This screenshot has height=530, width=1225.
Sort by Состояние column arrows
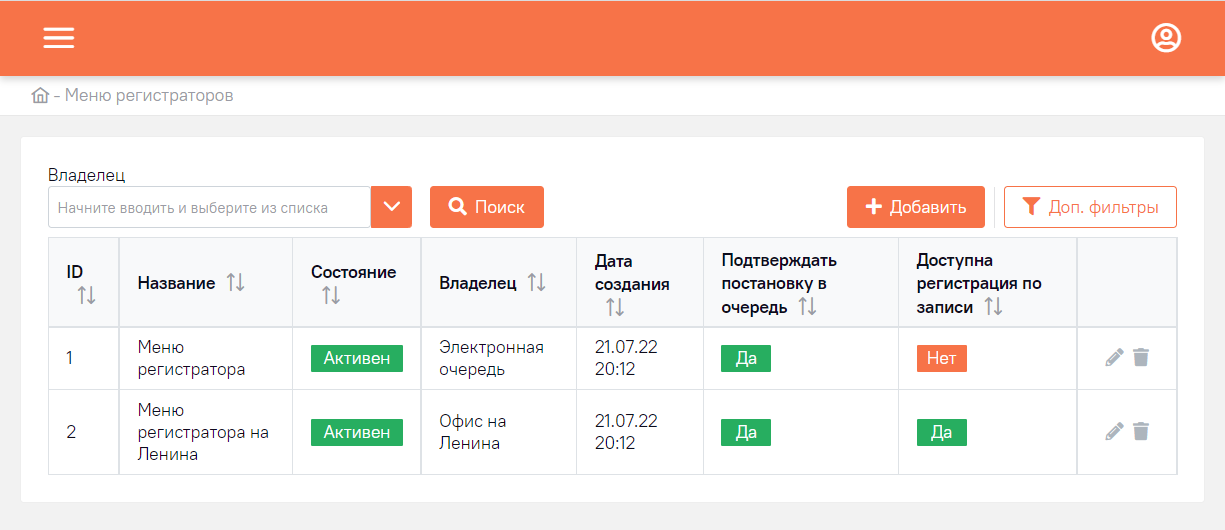331,295
